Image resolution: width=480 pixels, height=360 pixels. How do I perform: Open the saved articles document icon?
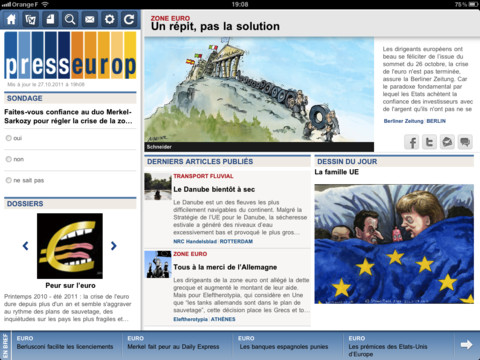point(50,19)
